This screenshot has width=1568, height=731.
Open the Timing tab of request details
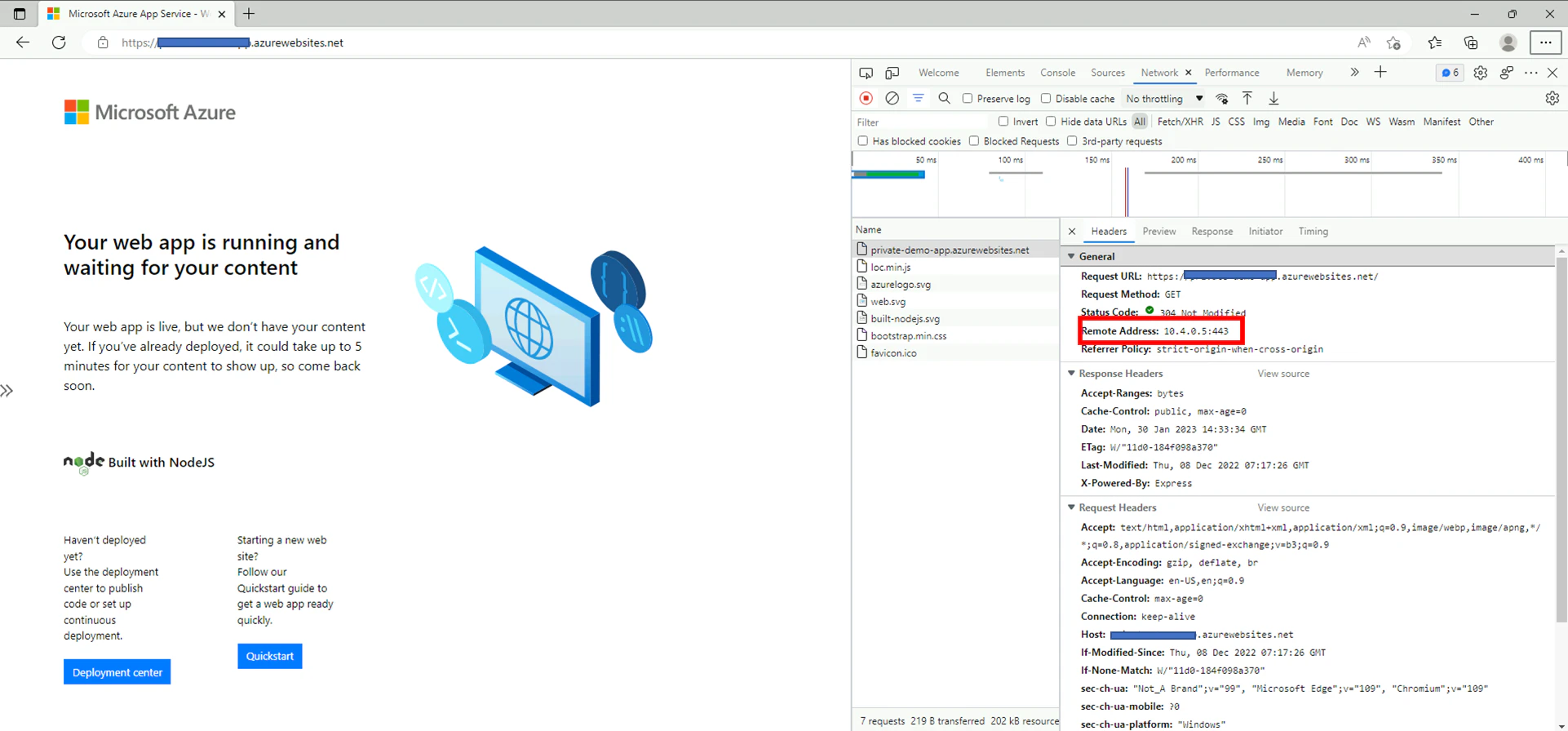coord(1313,232)
